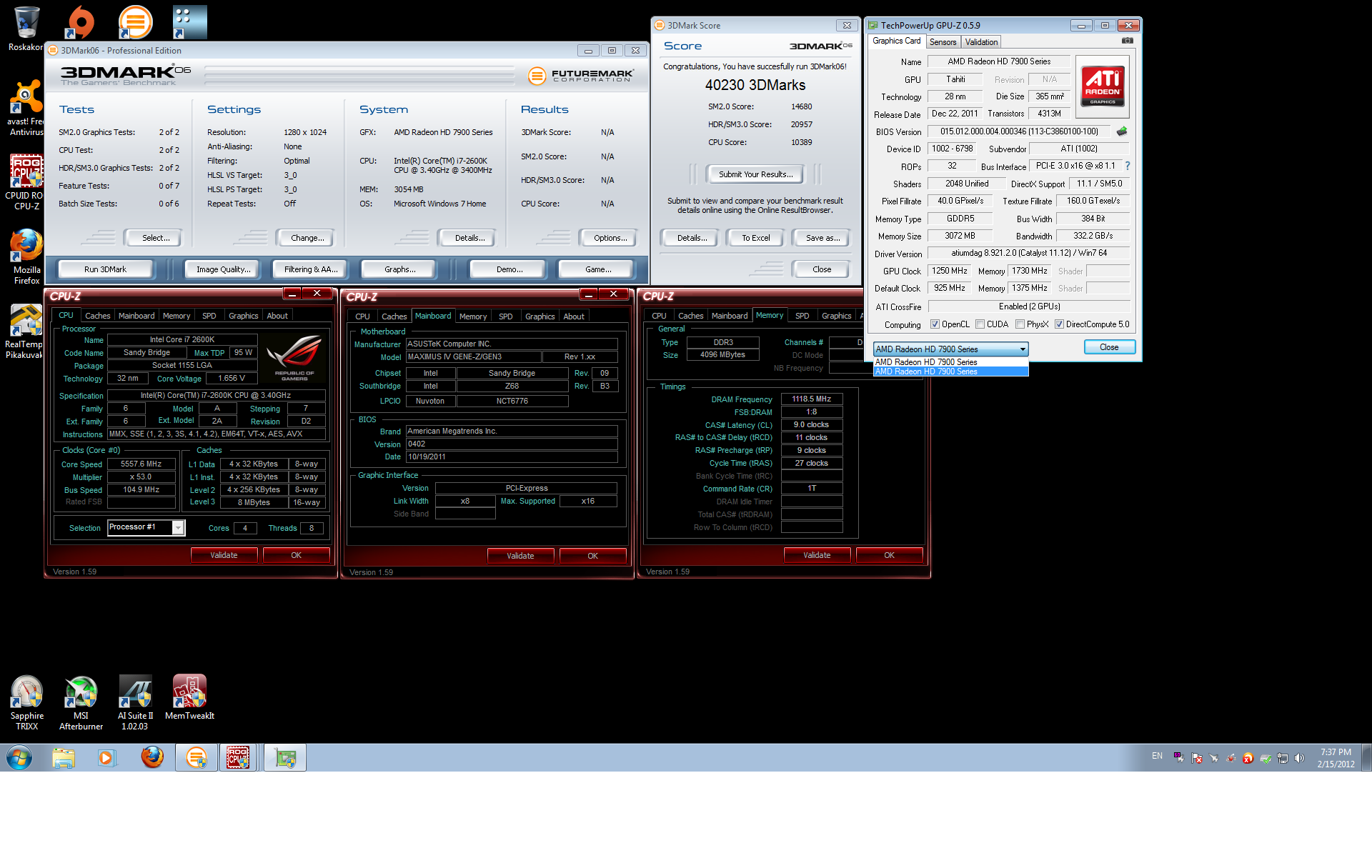The height and width of the screenshot is (868, 1372).
Task: Click the To Excel button in 3DMark Score
Action: 755,238
